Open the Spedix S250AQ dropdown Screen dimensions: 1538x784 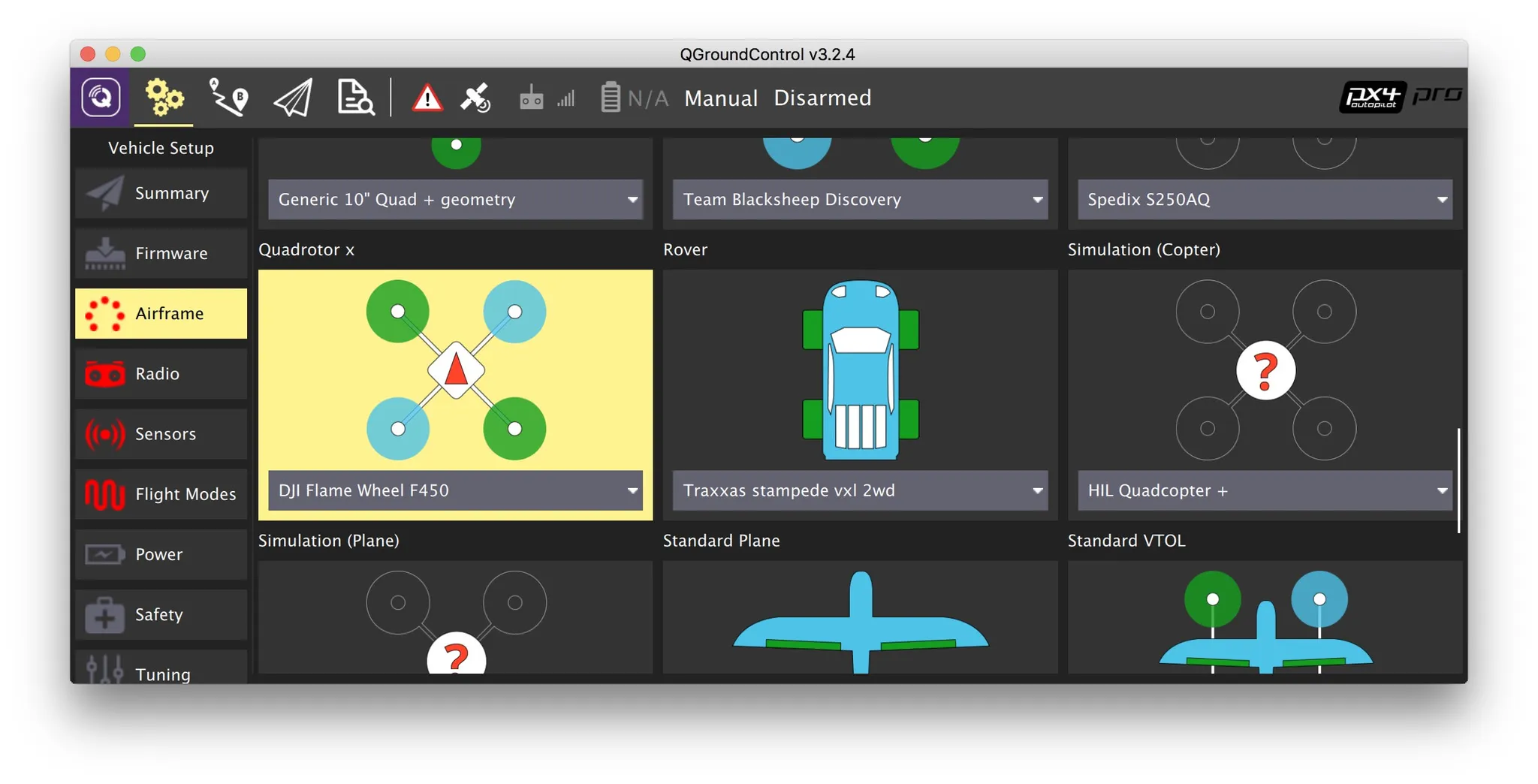coord(1265,200)
